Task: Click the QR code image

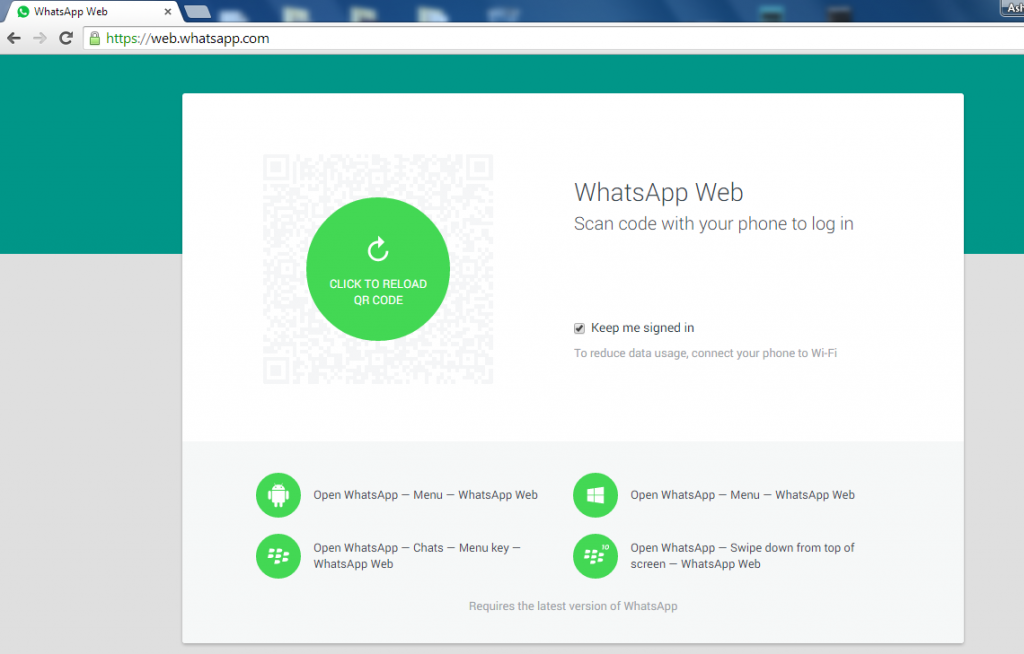Action: pos(377,268)
